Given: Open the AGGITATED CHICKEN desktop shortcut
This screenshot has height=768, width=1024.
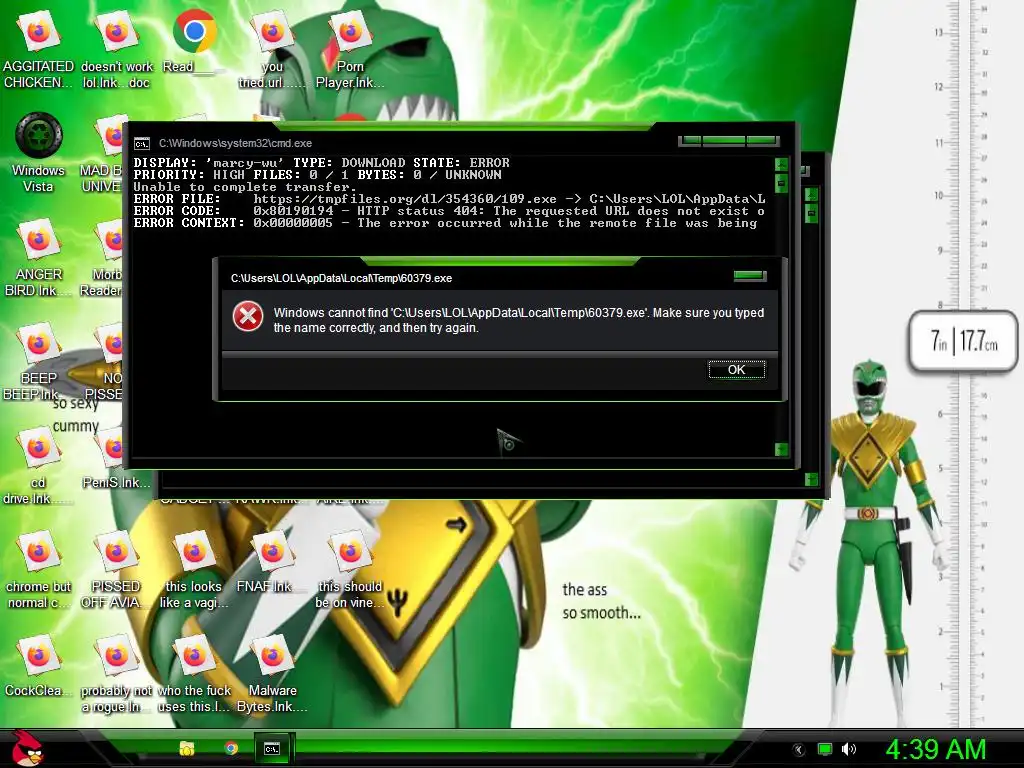Looking at the screenshot, I should coord(38,51).
